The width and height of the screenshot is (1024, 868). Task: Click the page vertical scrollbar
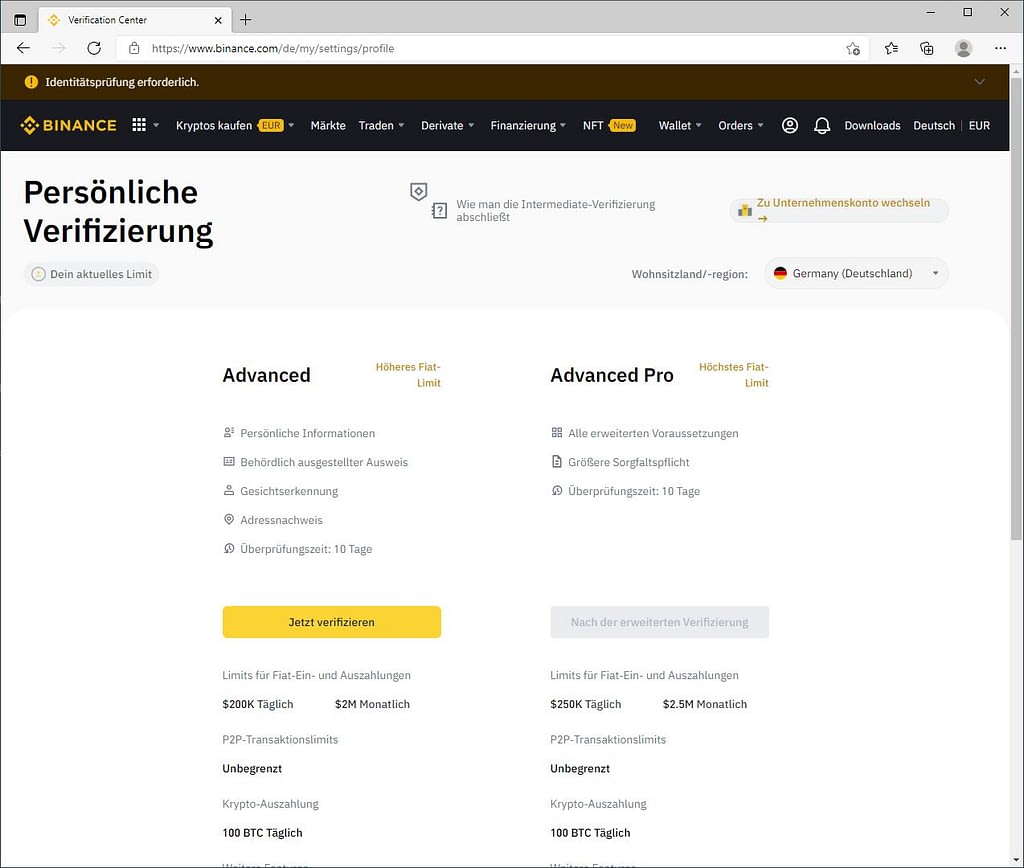pos(1016,307)
